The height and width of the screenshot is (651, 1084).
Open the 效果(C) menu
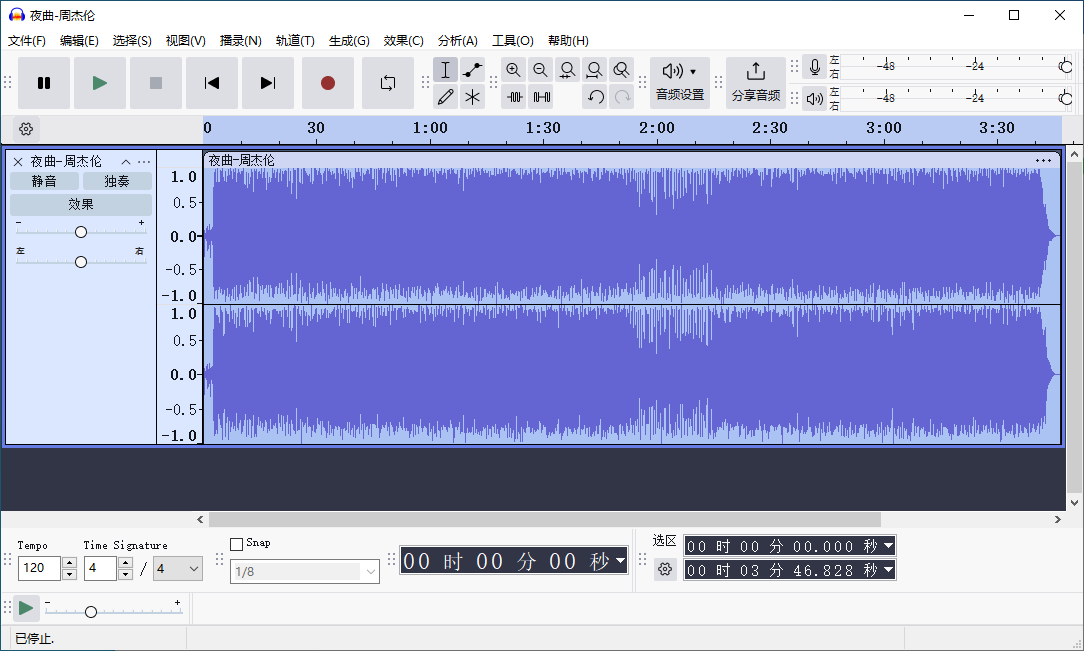pyautogui.click(x=403, y=41)
